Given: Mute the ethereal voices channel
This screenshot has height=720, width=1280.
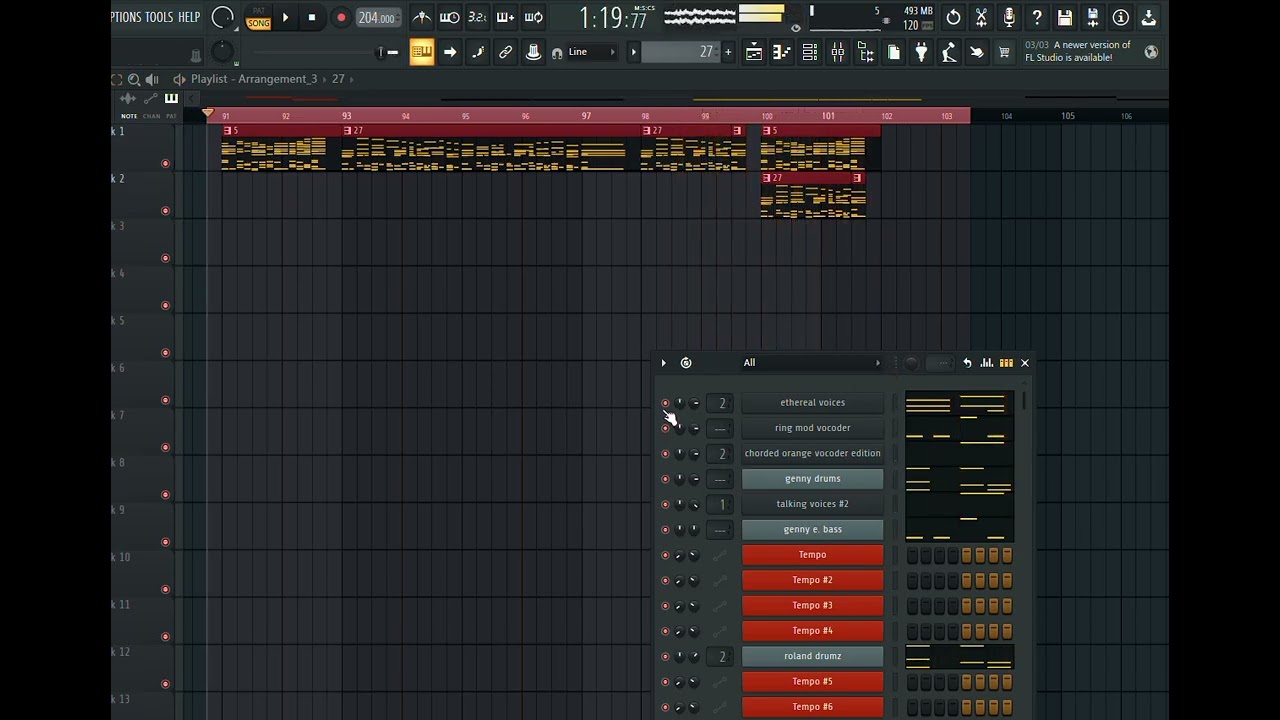Looking at the screenshot, I should pyautogui.click(x=665, y=403).
